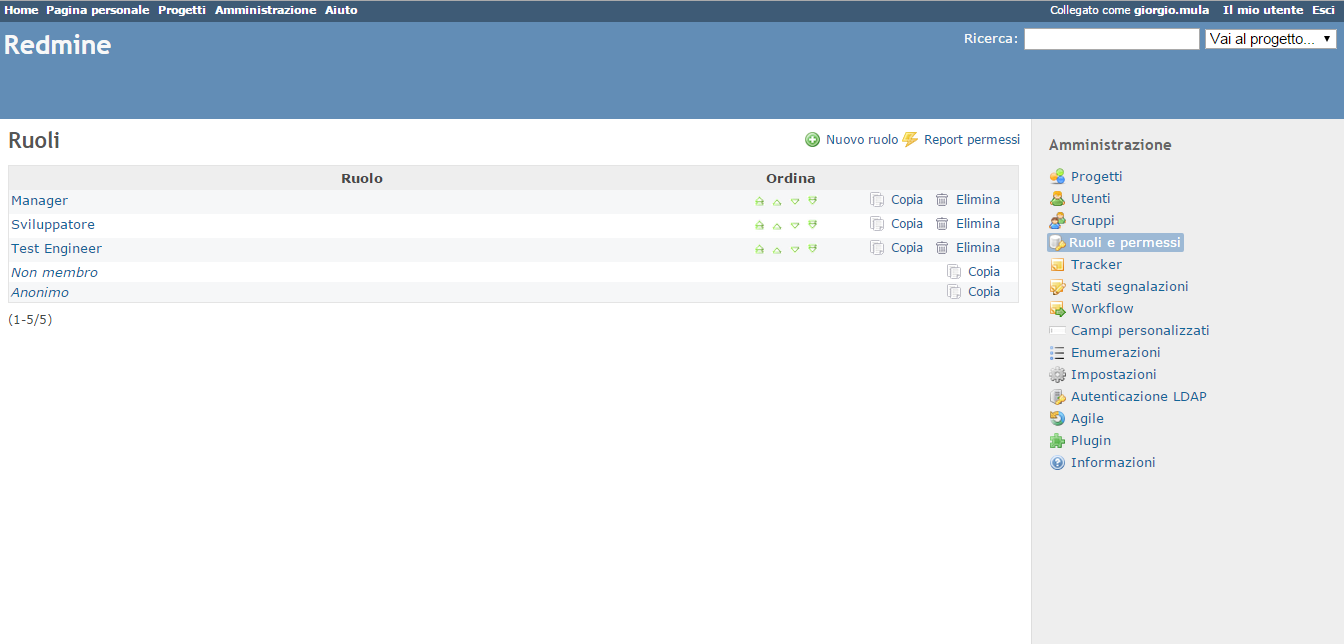Viewport: 1344px width, 644px height.
Task: Open Autenticazione LDAP in sidebar
Action: point(1139,397)
